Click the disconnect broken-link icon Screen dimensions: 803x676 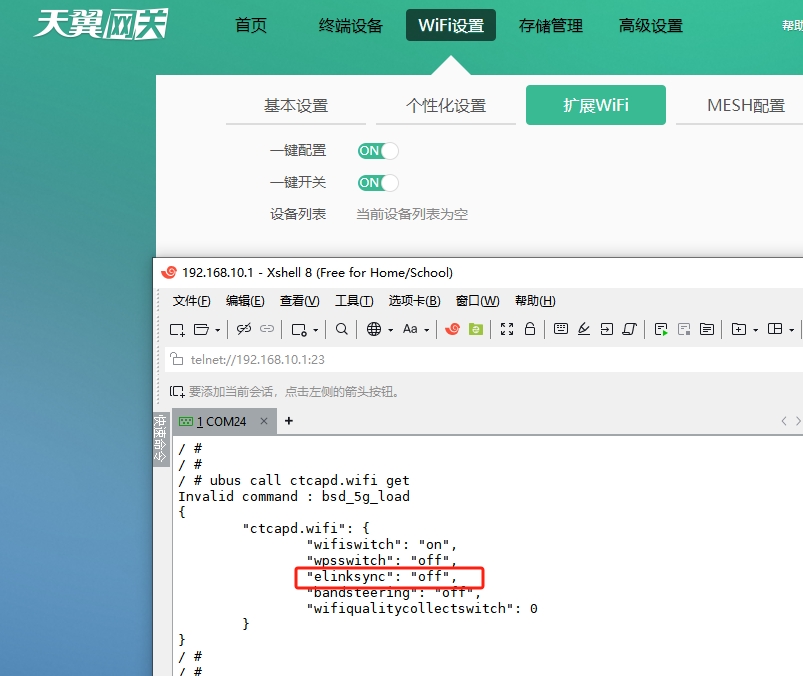(x=244, y=329)
